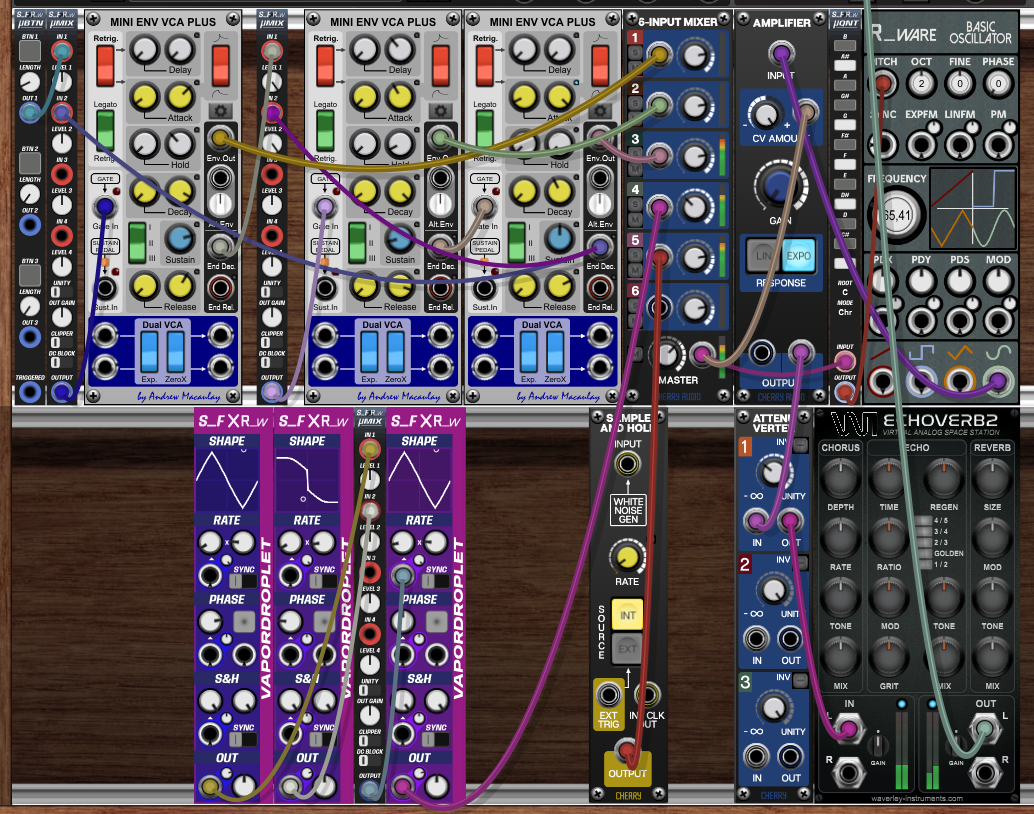Select EXT source on Sample and Hold
This screenshot has height=814, width=1034.
pos(627,649)
